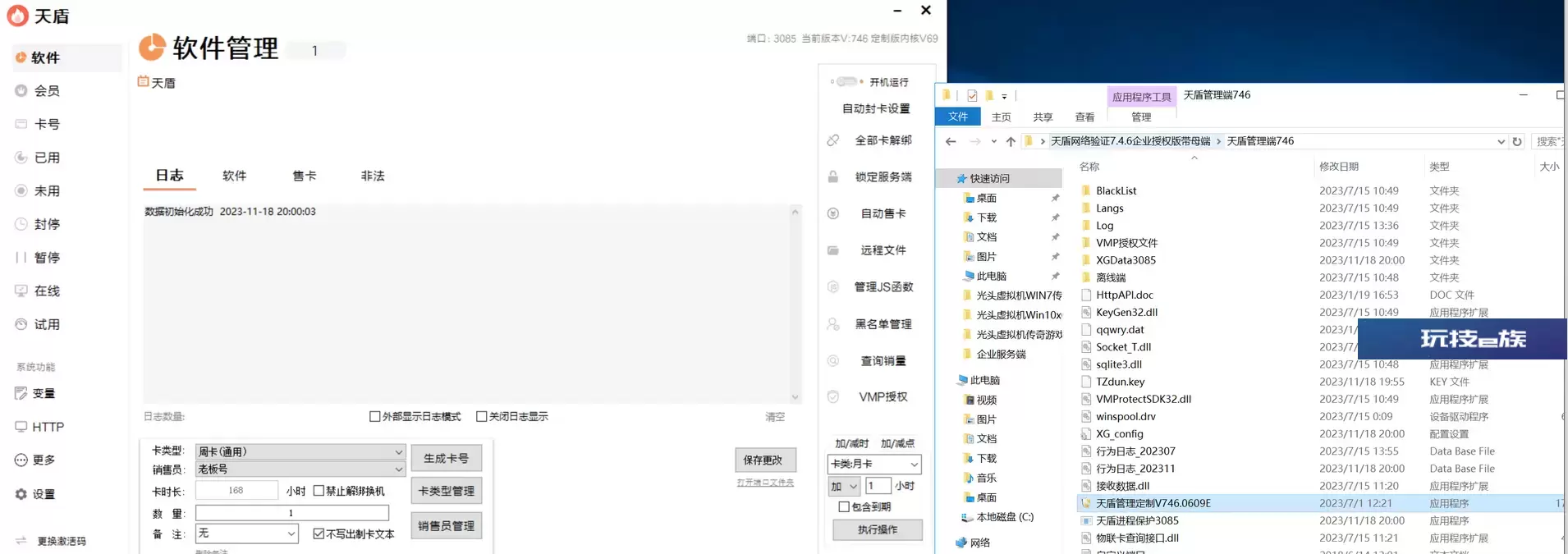This screenshot has width=1568, height=554.
Task: Expand the Explorer address bar history dropdown
Action: coord(1502,141)
